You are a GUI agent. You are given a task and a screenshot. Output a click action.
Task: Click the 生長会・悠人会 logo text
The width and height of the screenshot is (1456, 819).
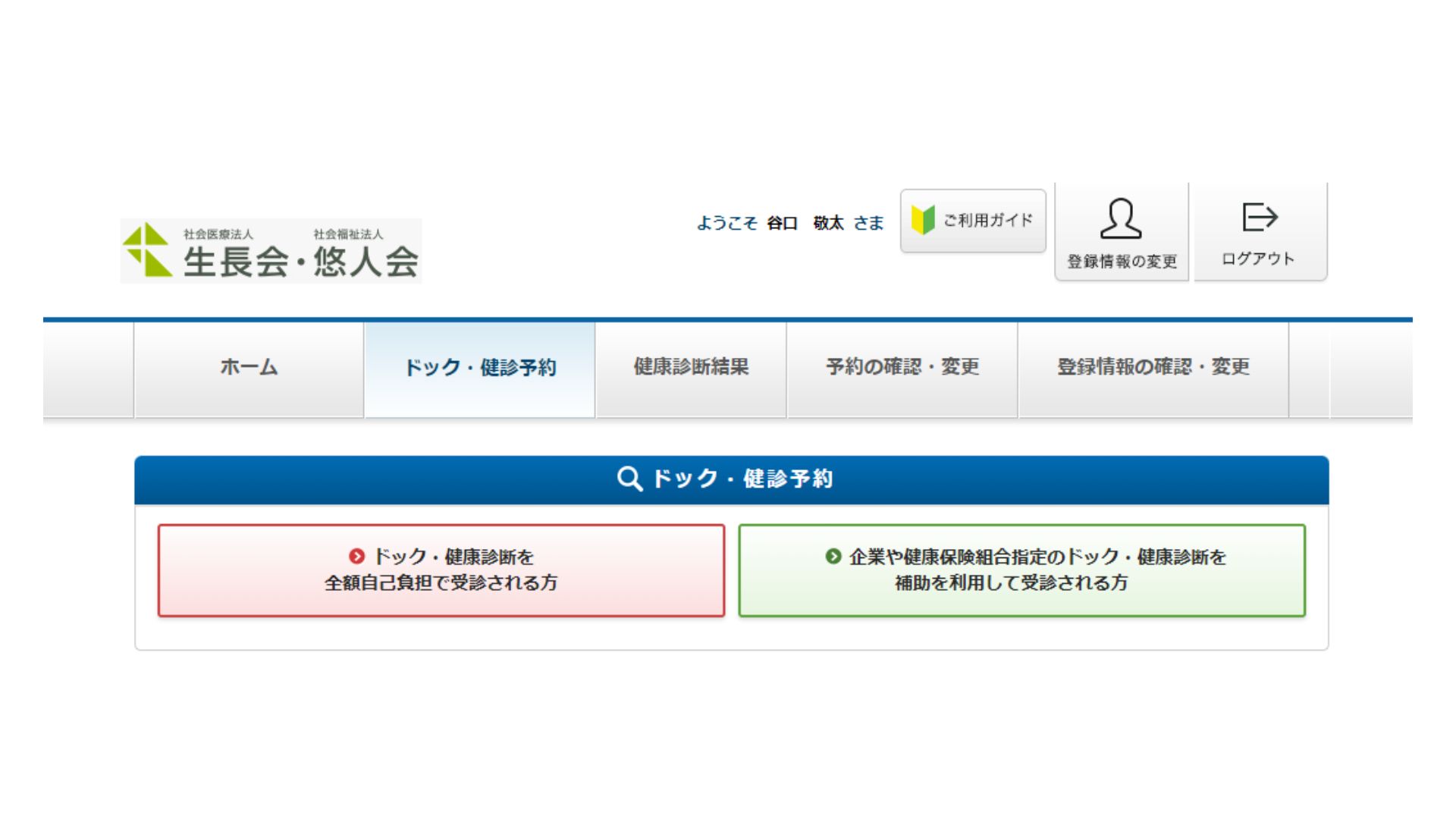click(x=300, y=262)
